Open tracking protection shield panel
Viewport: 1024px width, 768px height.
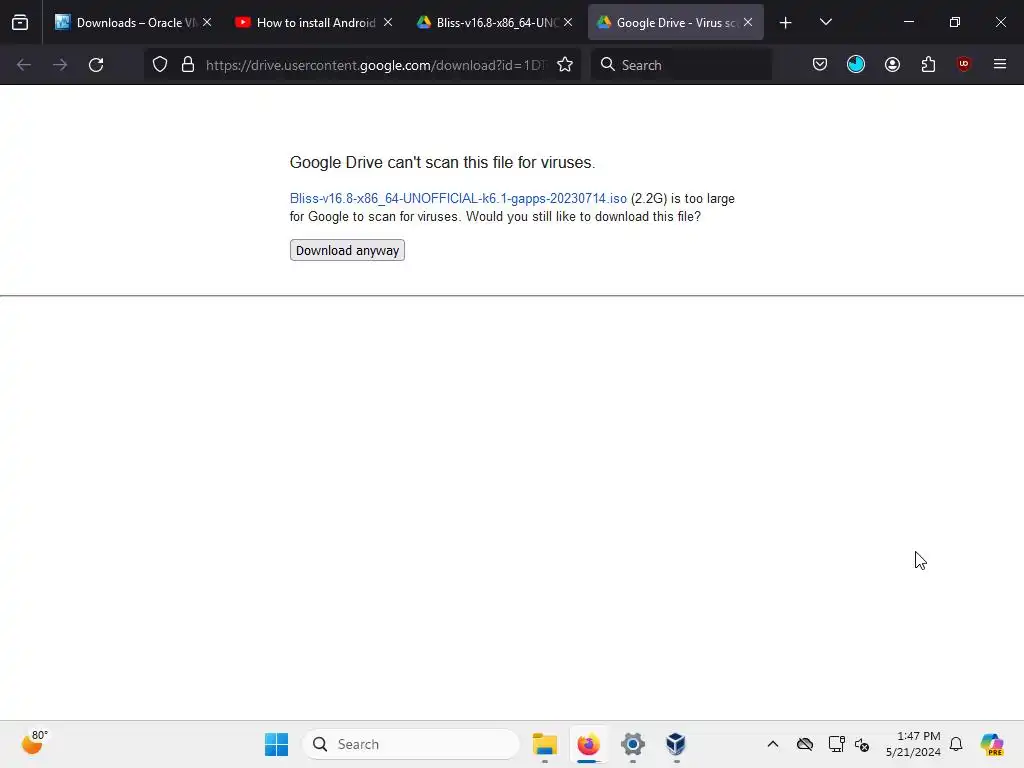coord(160,65)
